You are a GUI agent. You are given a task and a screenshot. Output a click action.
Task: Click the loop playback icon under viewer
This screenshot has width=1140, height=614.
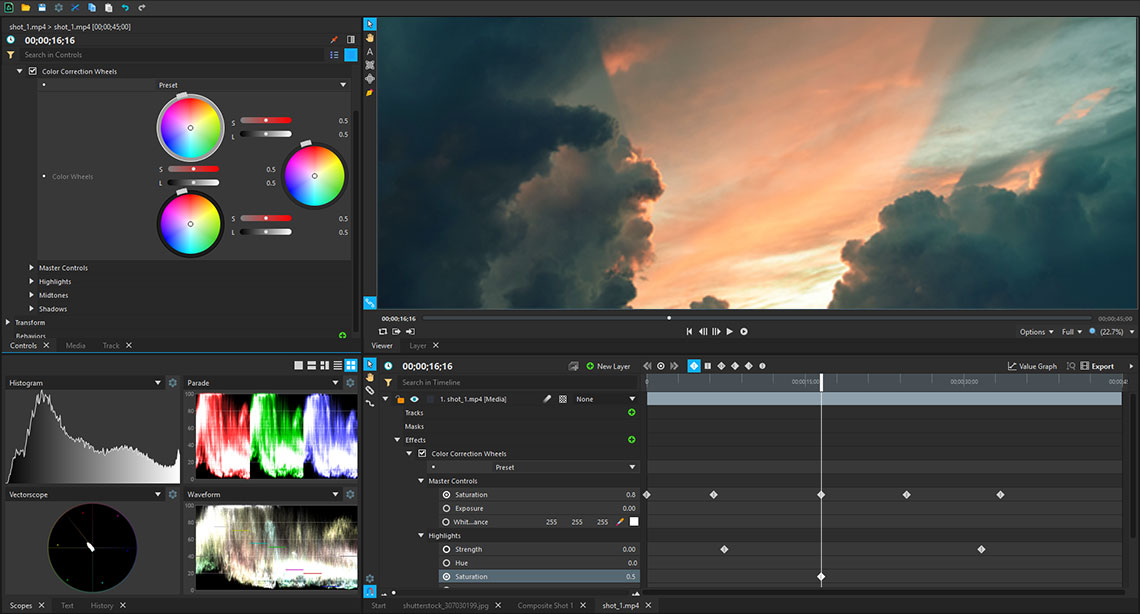coord(383,331)
